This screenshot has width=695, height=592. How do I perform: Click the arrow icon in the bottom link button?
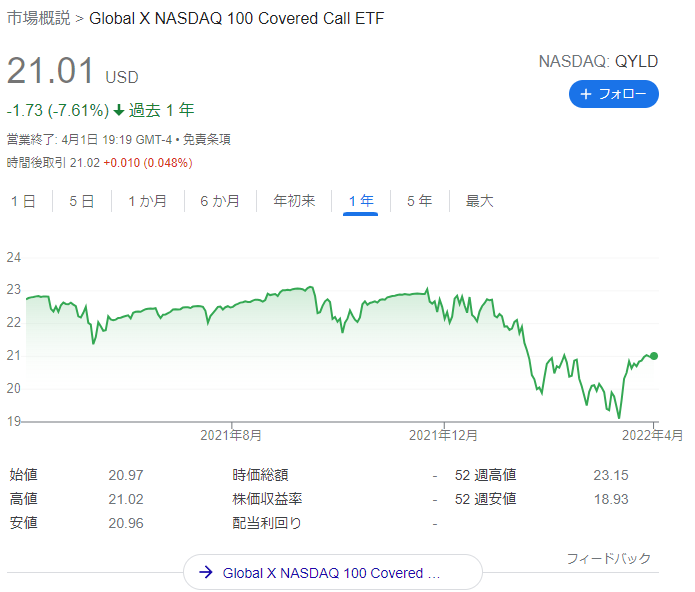click(x=206, y=572)
